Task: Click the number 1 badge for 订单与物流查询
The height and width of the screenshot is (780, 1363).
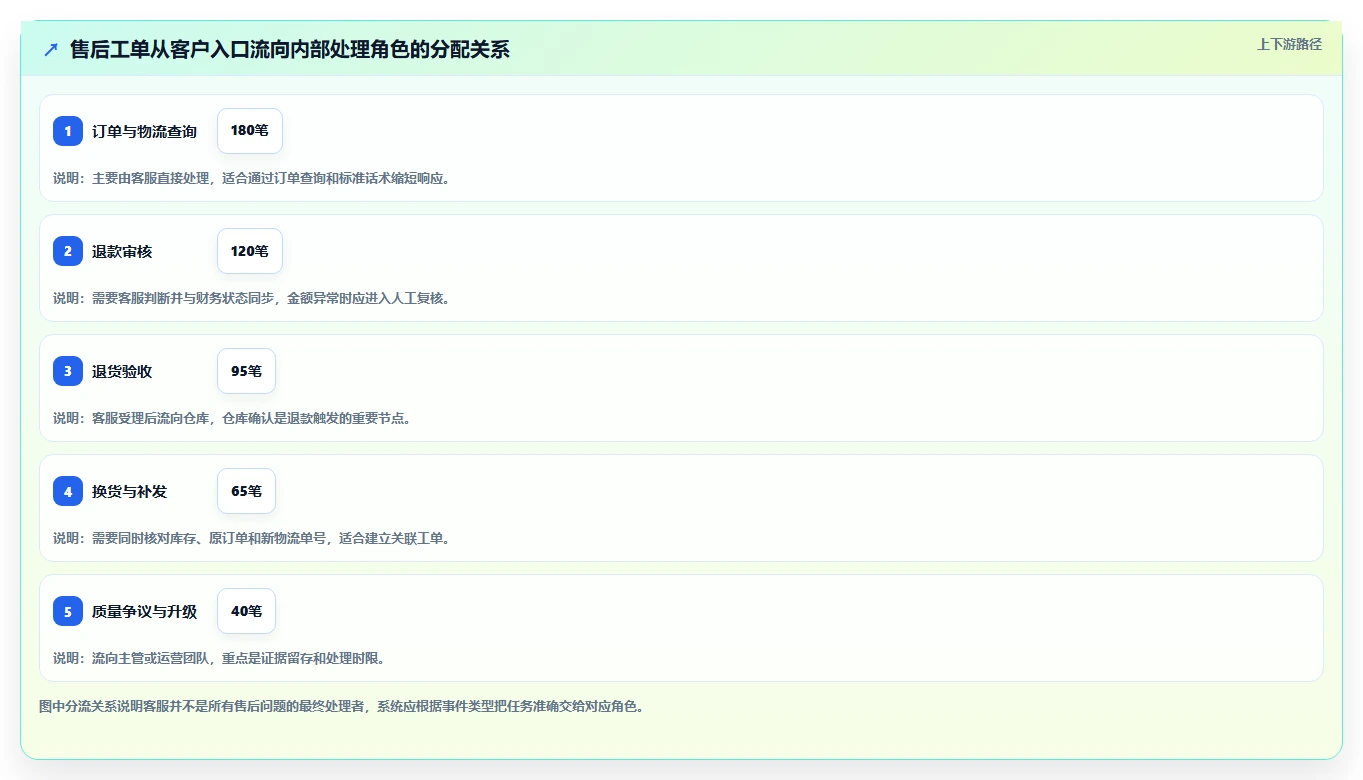Action: (68, 131)
